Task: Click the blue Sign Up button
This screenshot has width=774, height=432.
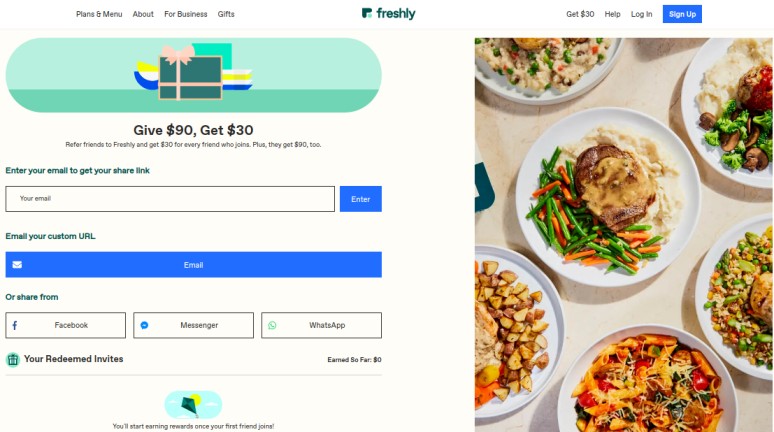Action: 682,14
